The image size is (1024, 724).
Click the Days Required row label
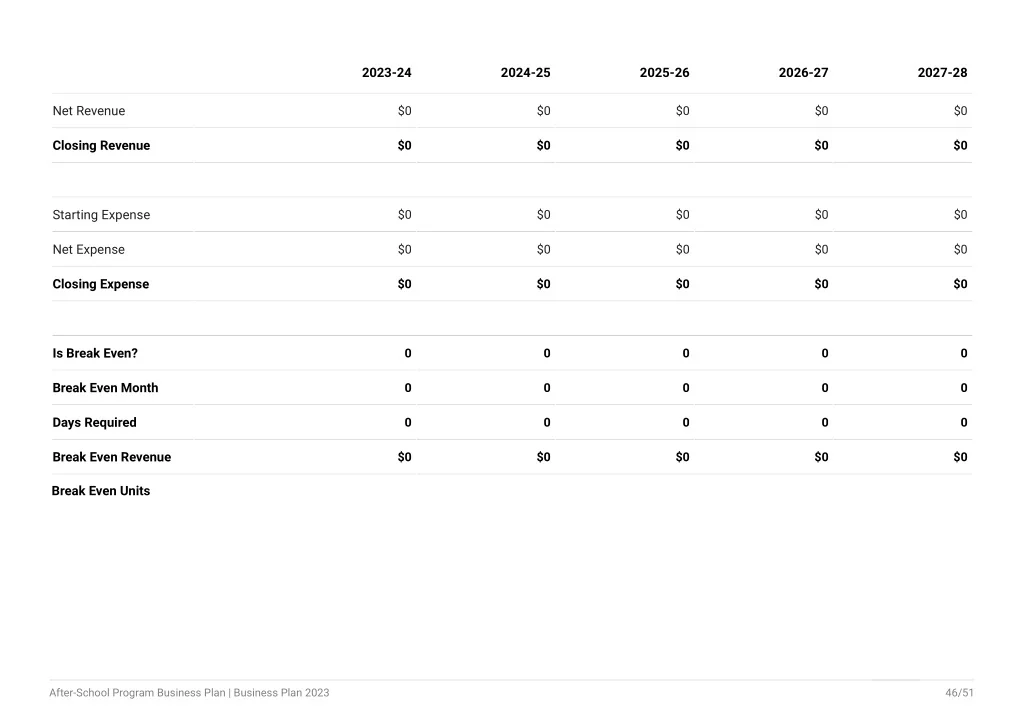coord(95,422)
